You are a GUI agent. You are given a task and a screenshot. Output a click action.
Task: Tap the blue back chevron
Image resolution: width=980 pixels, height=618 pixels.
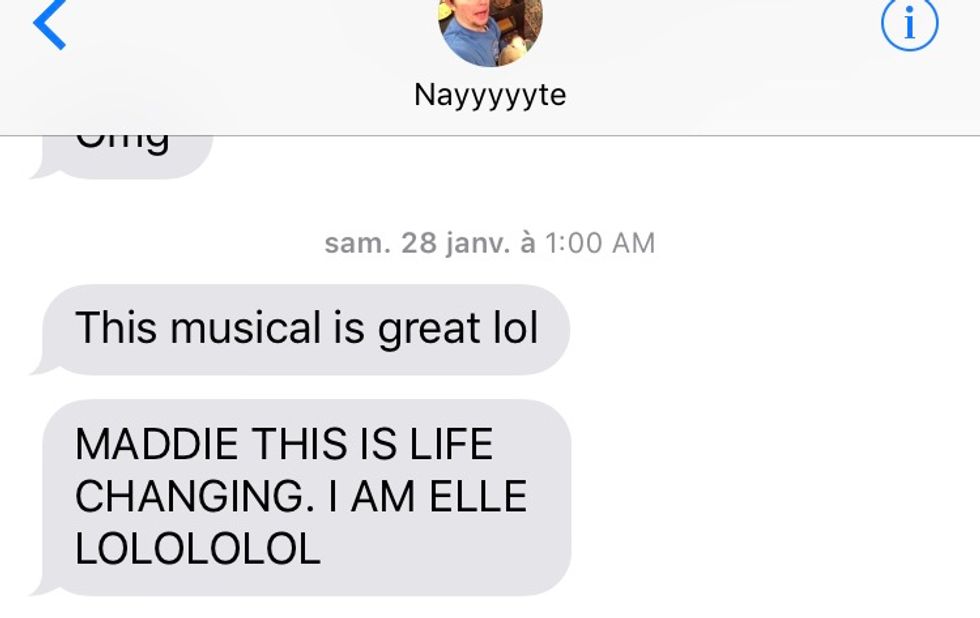(50, 23)
